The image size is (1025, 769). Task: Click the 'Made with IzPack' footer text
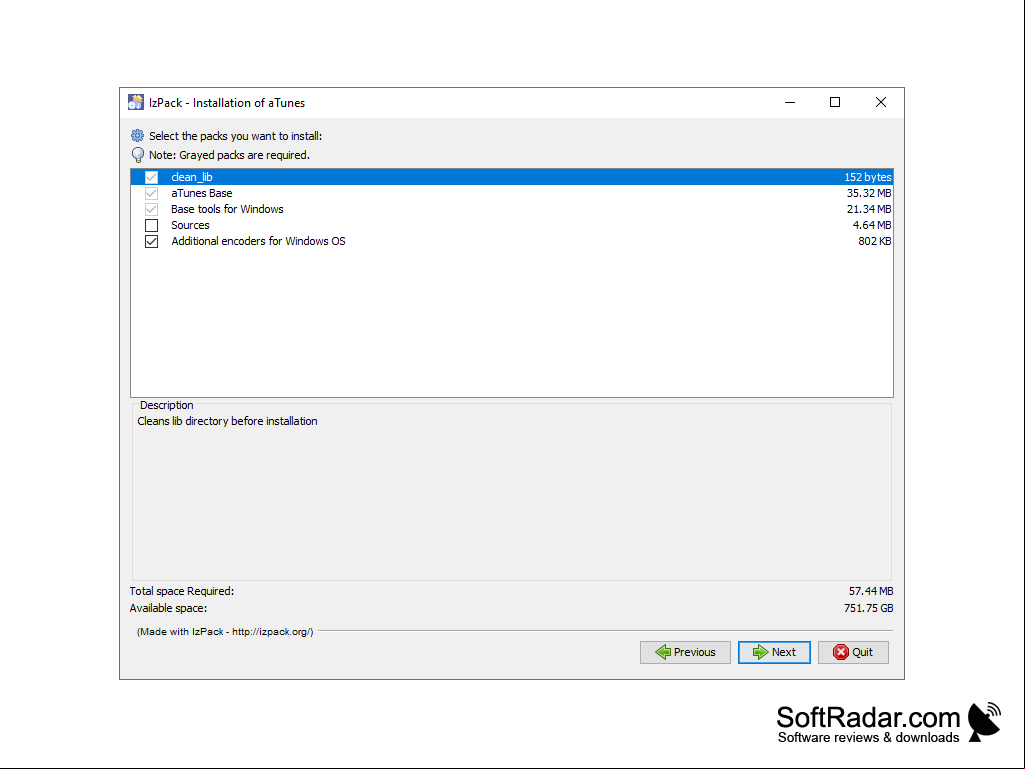click(225, 632)
